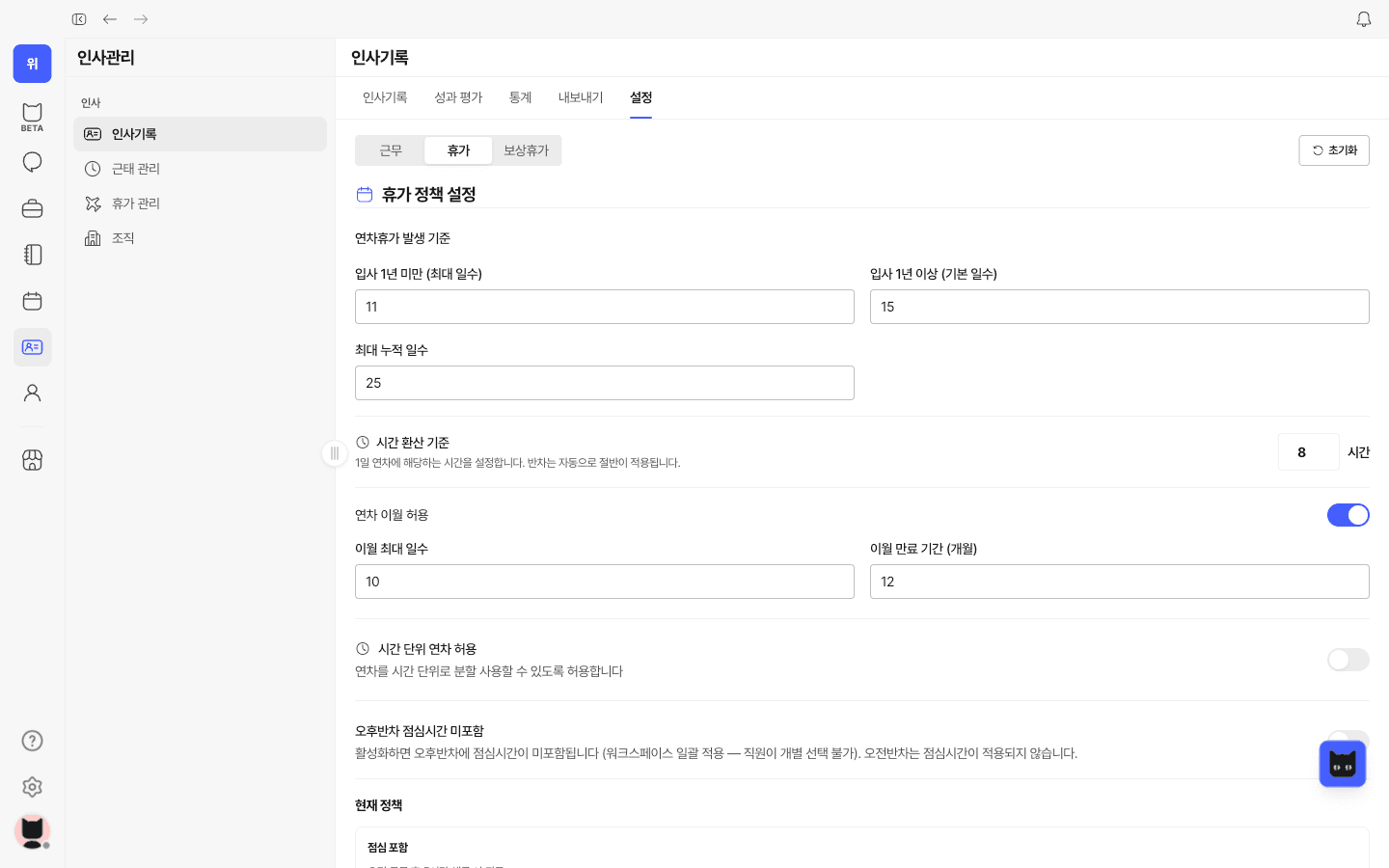Viewport: 1389px width, 868px height.
Task: Open the calendar icon in rail
Action: point(32,301)
